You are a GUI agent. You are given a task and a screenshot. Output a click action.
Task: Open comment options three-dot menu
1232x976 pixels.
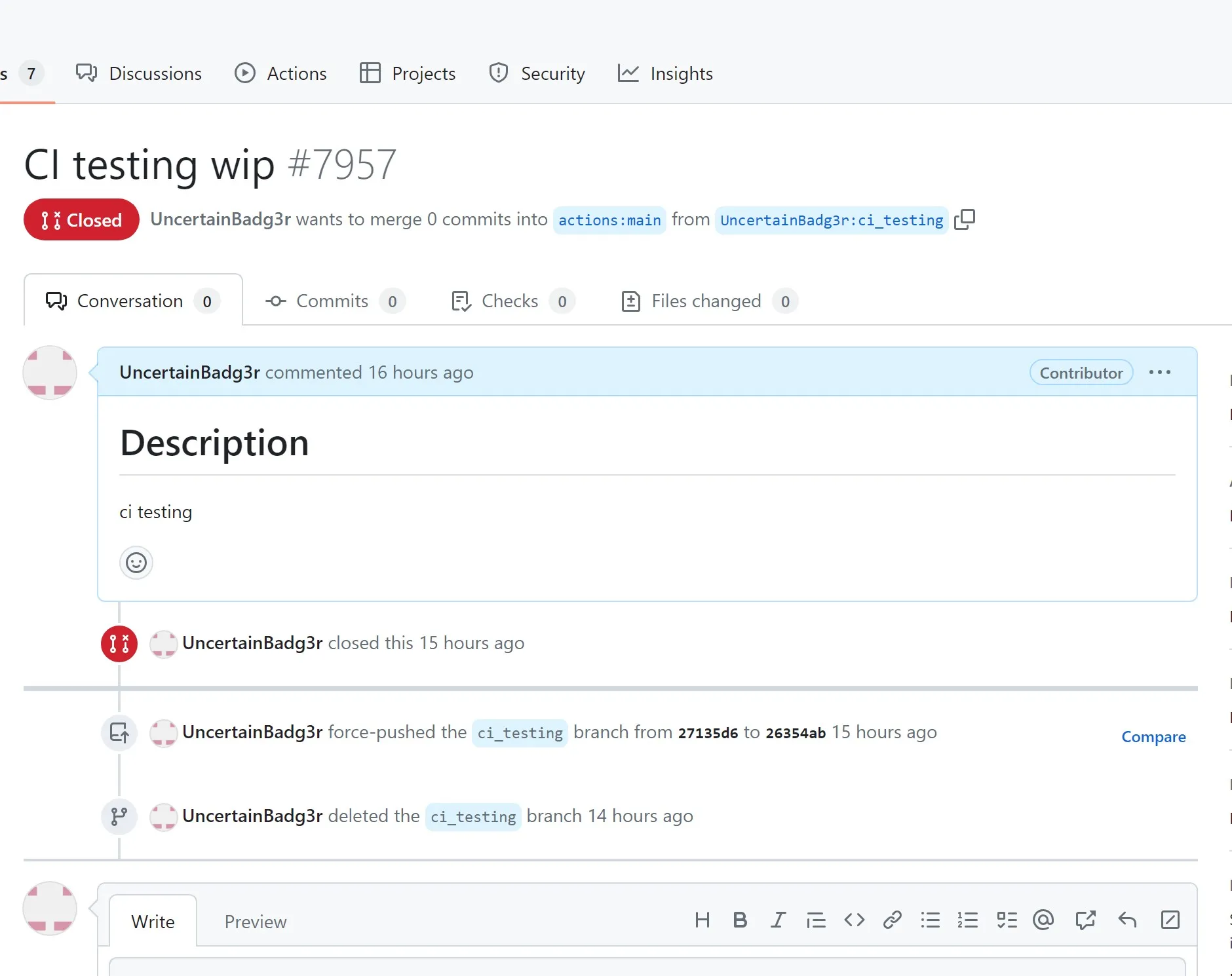pyautogui.click(x=1159, y=373)
